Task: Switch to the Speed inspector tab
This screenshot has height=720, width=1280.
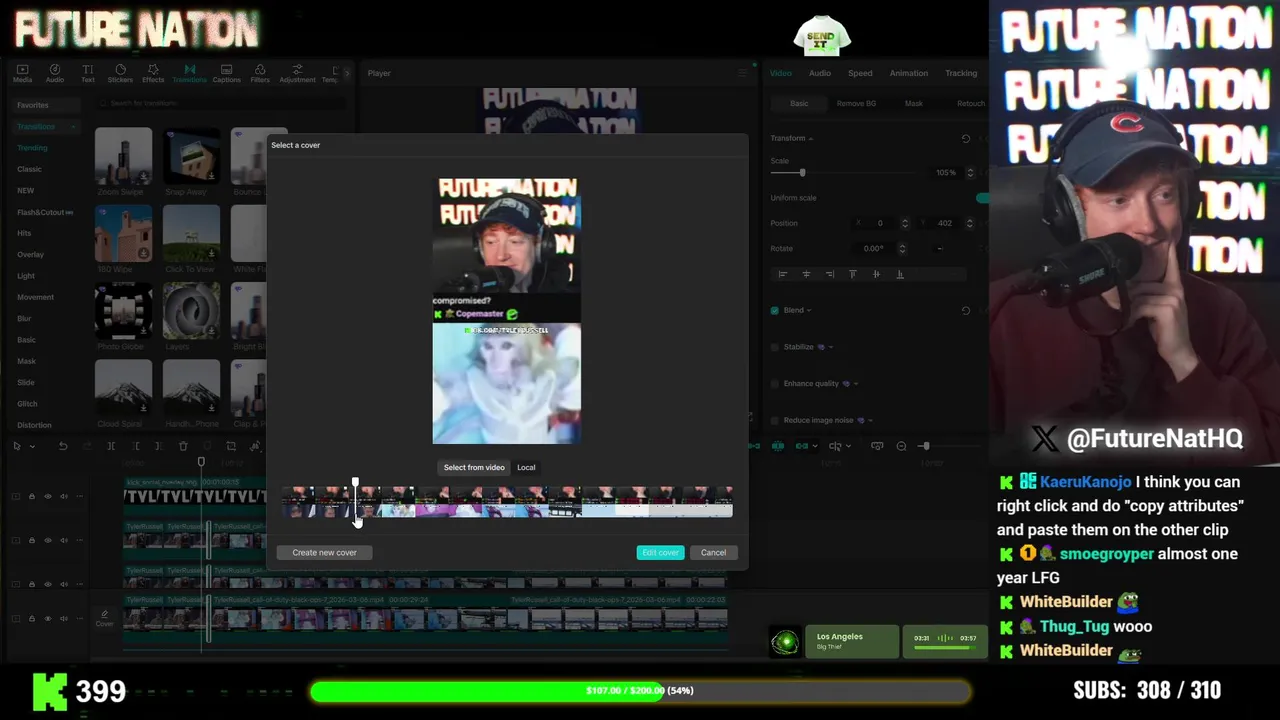Action: [860, 73]
